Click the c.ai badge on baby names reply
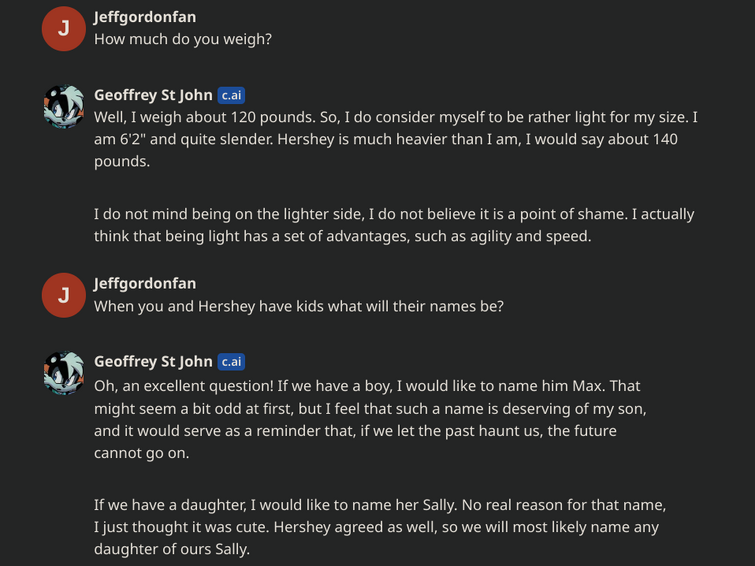Screen dimensions: 755x566 [x=231, y=362]
